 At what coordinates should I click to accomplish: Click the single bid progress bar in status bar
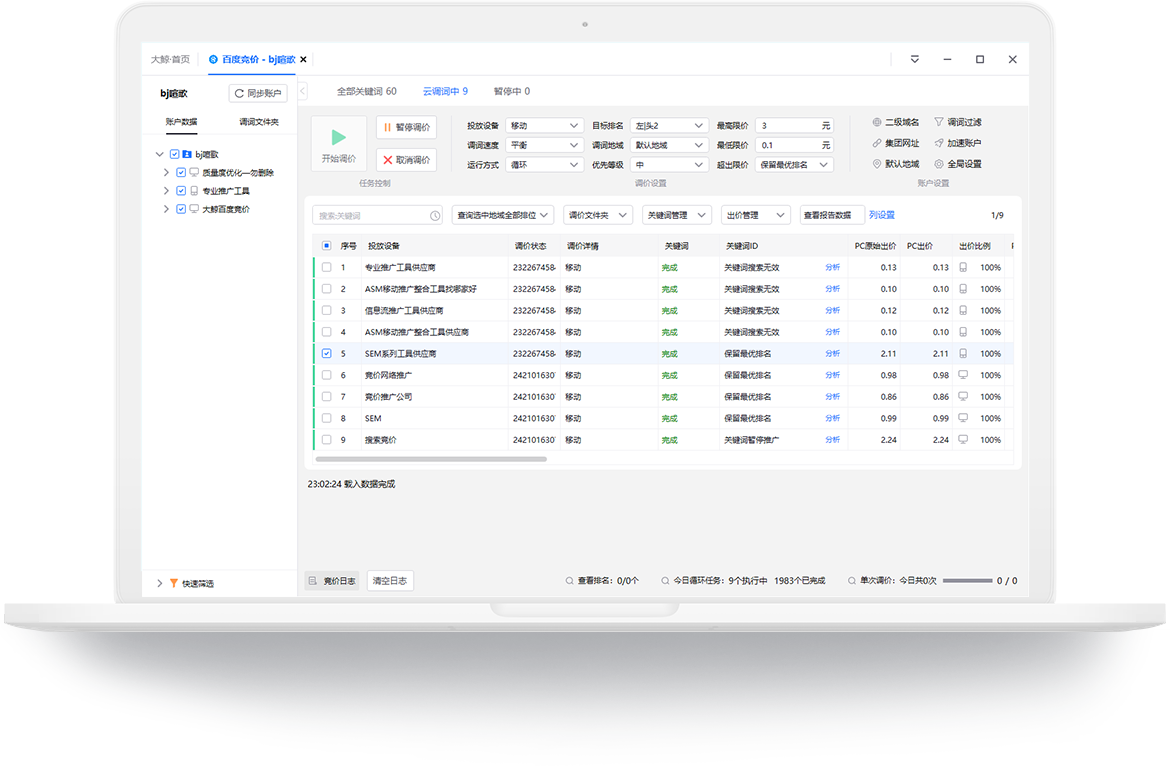[967, 581]
